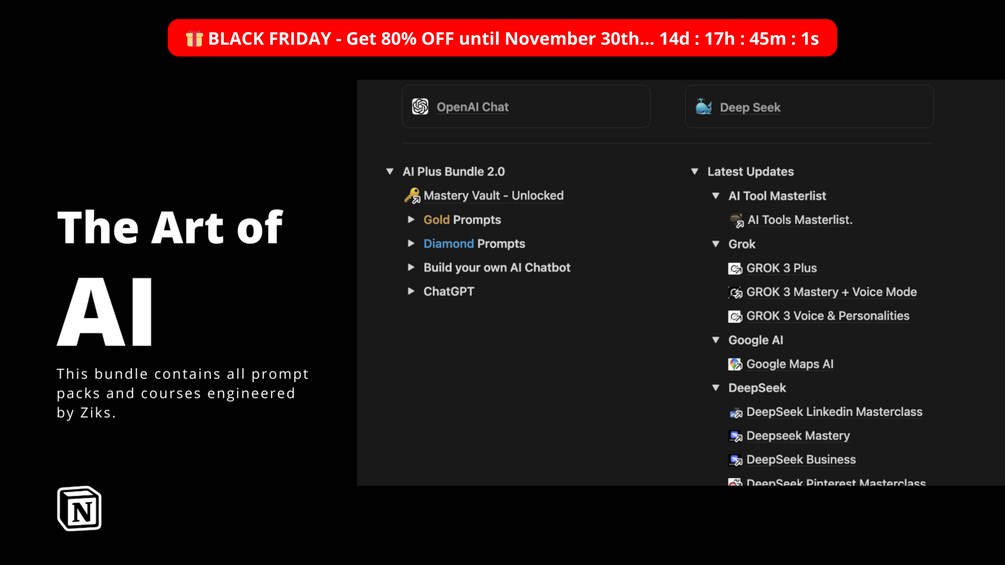
Task: Click the Notion logo icon
Action: (79, 508)
